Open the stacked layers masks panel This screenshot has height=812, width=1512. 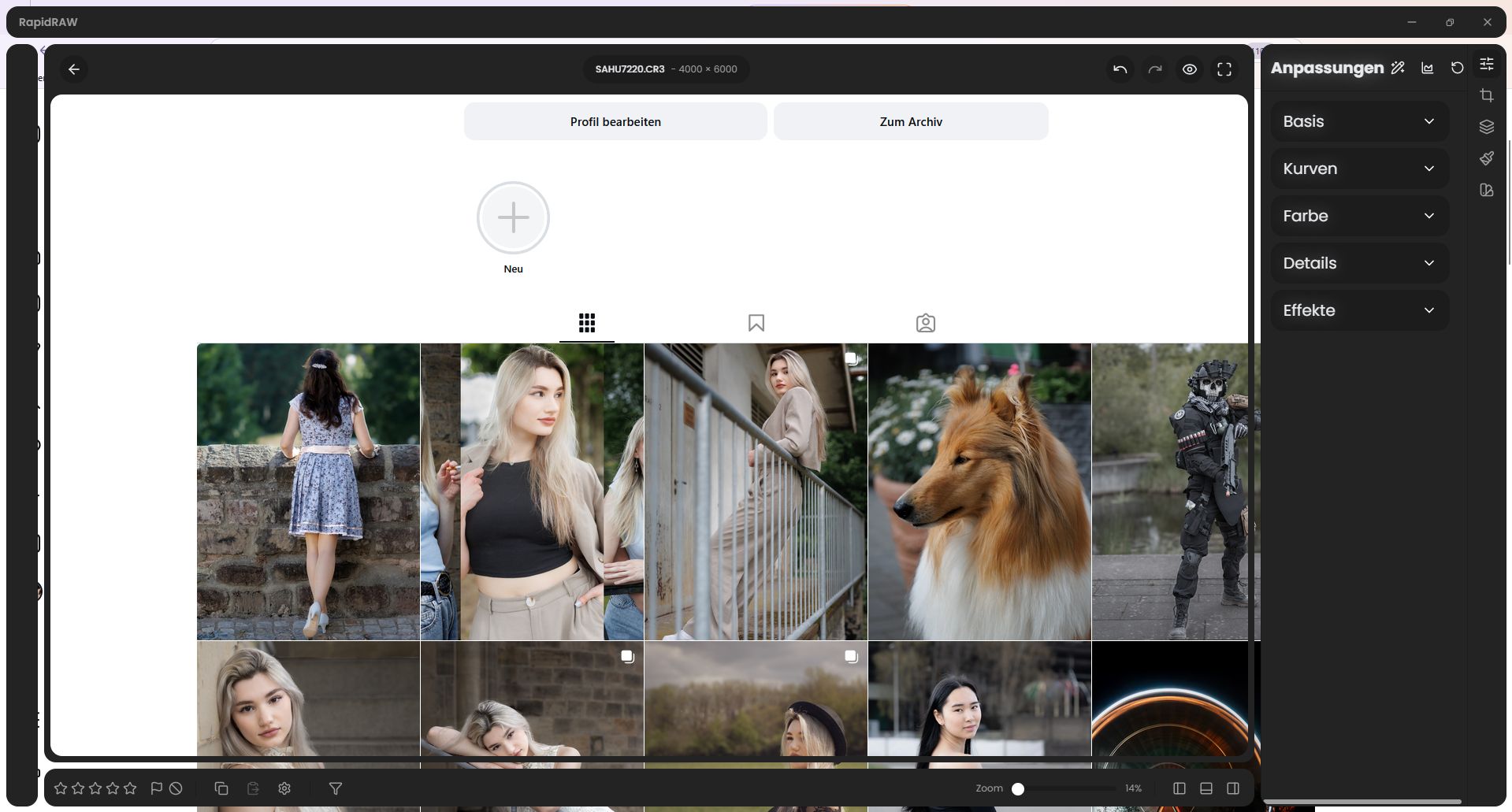coord(1487,127)
